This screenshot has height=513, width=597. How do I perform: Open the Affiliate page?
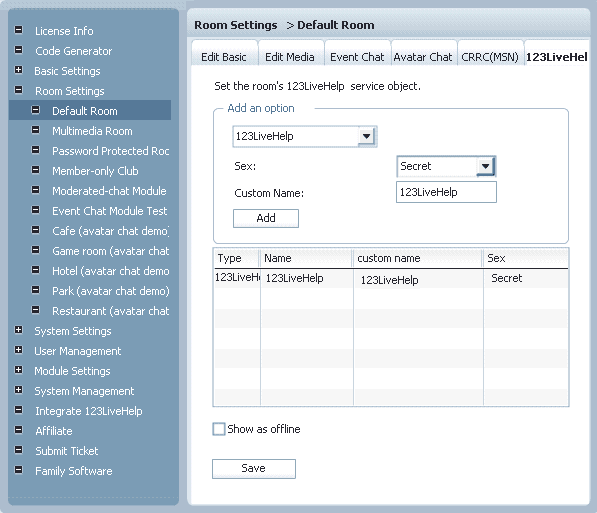pos(54,431)
